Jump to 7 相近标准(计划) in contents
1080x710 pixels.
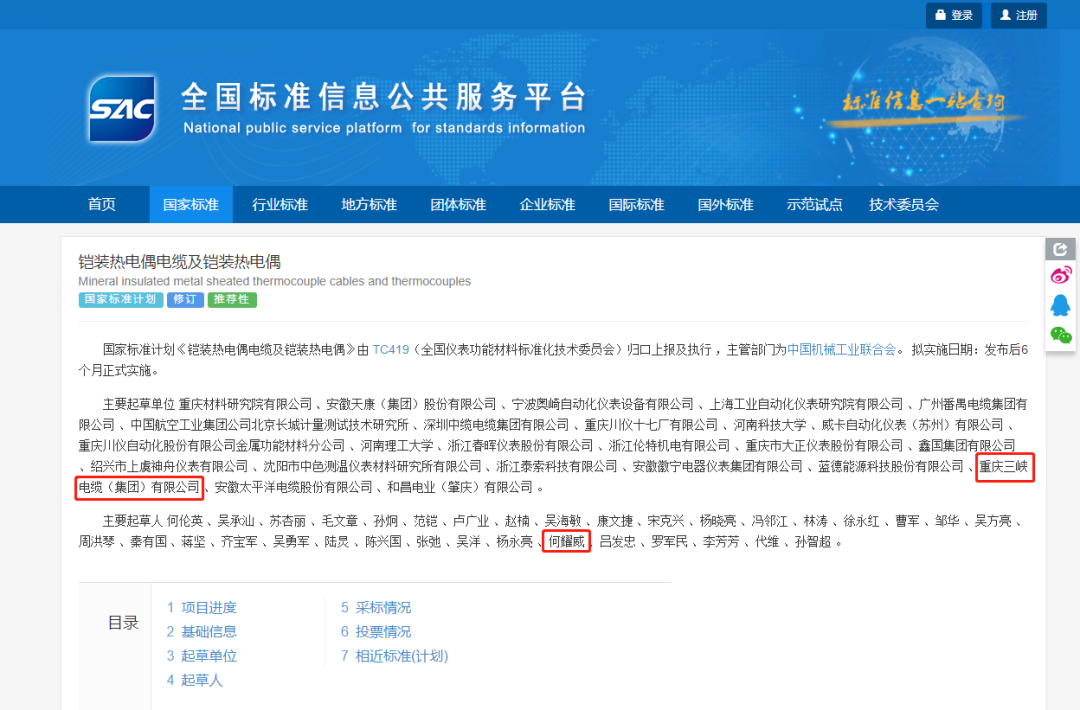pyautogui.click(x=394, y=656)
